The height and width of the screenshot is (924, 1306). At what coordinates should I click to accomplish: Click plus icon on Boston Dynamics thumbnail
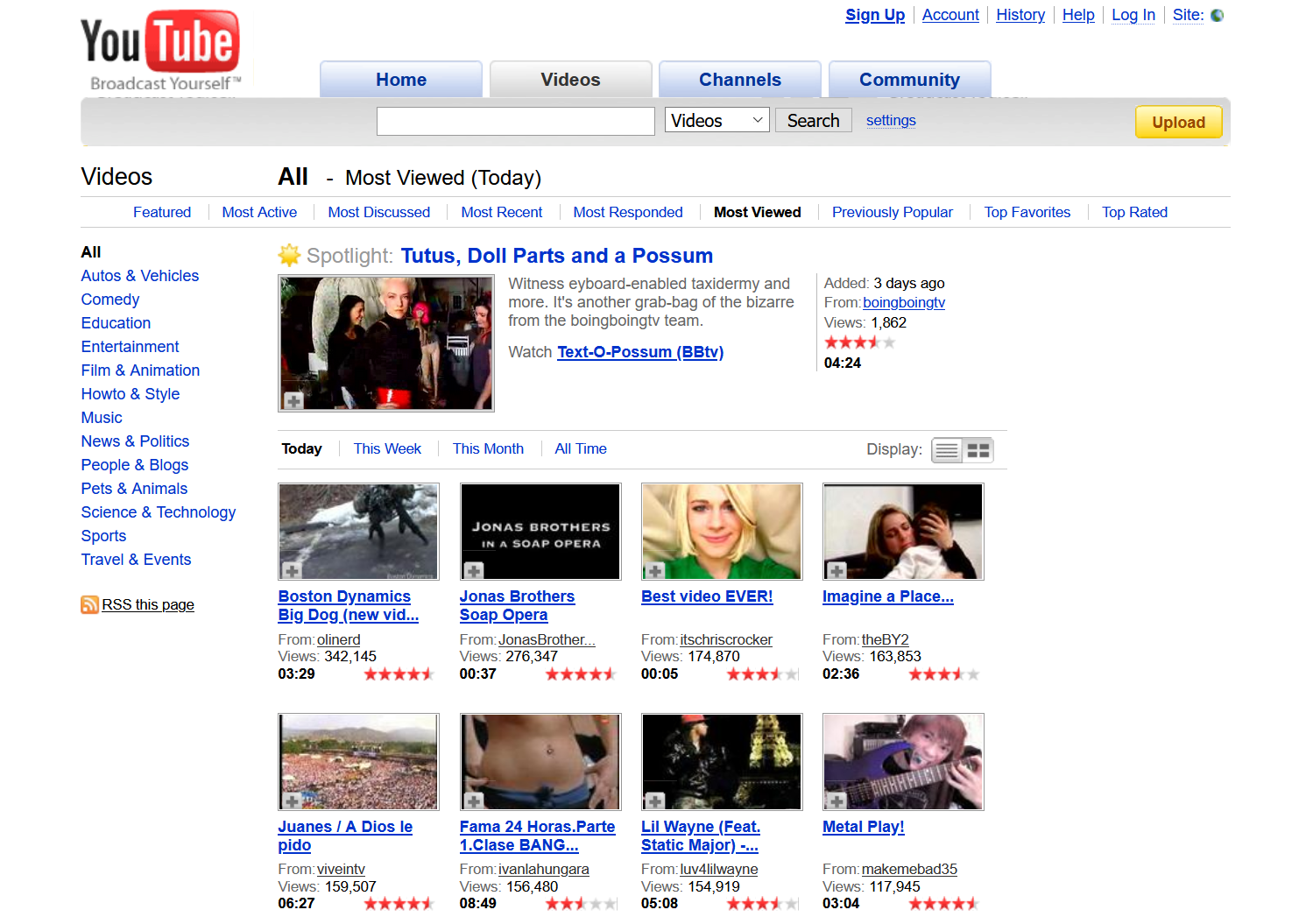(292, 570)
